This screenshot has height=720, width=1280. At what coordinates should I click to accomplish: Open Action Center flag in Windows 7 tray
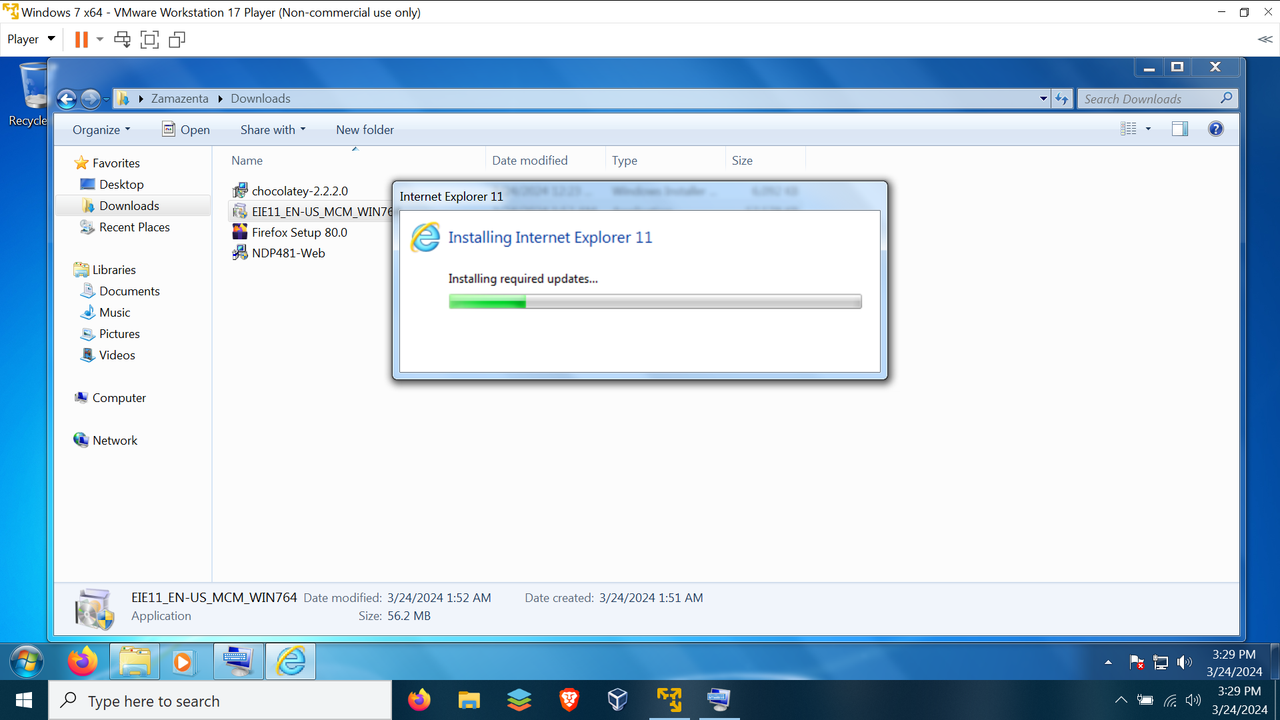tap(1137, 662)
